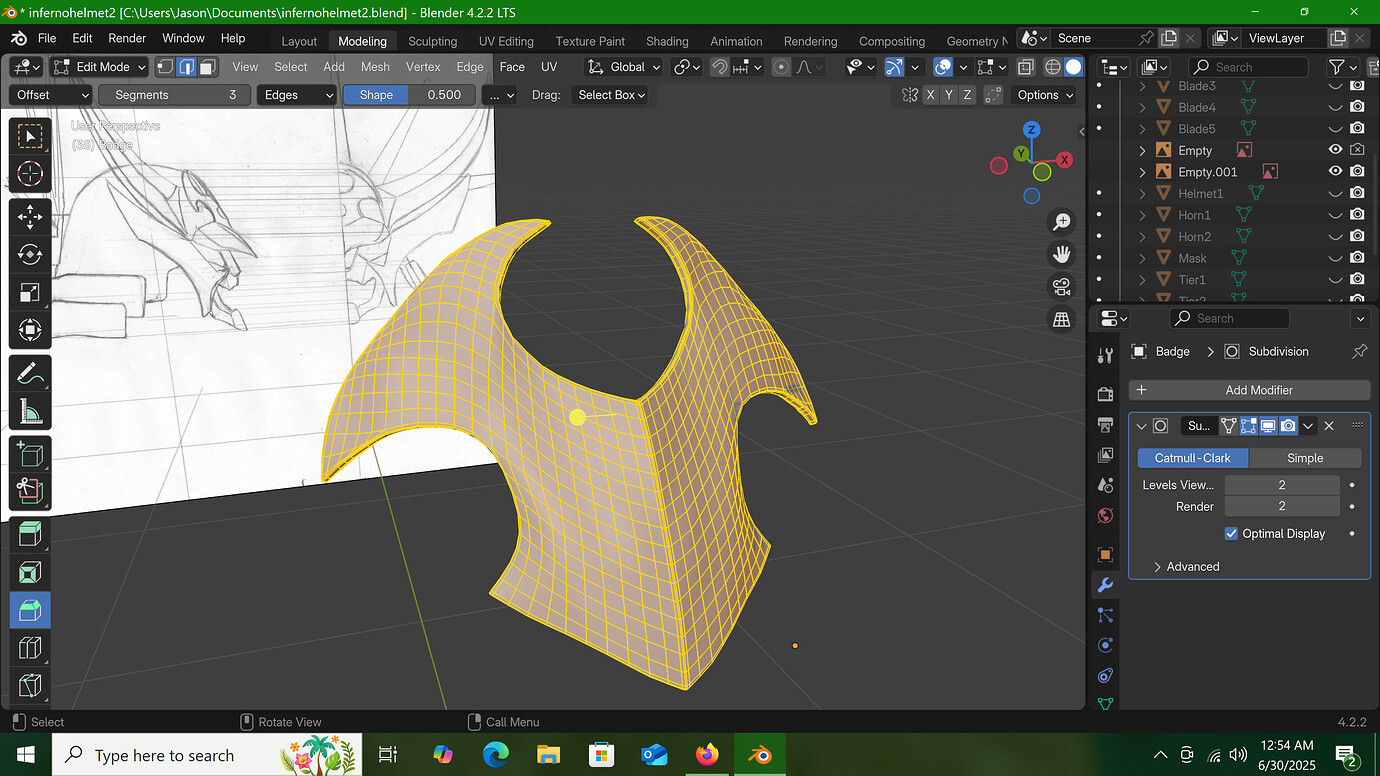This screenshot has width=1380, height=776.
Task: Choose the Measure tool
Action: point(30,411)
